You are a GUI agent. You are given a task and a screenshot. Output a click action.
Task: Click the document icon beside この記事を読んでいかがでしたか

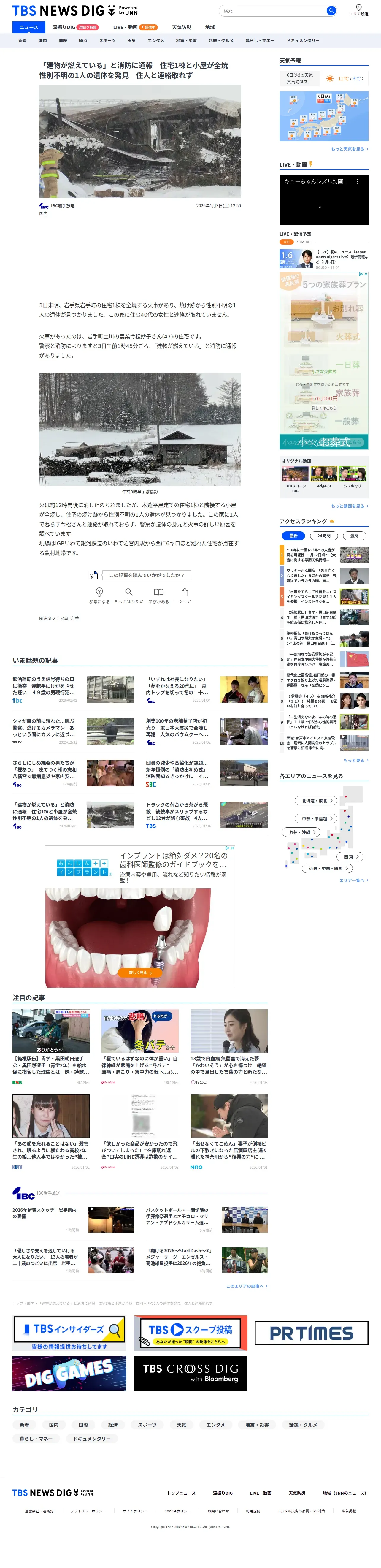click(x=93, y=575)
